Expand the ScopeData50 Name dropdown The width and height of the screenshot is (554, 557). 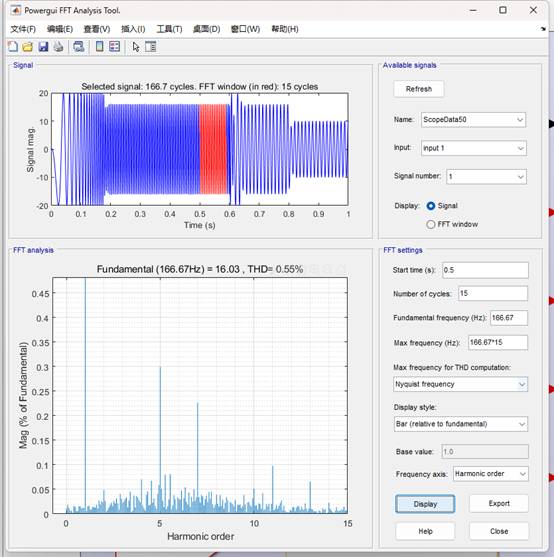coord(473,120)
